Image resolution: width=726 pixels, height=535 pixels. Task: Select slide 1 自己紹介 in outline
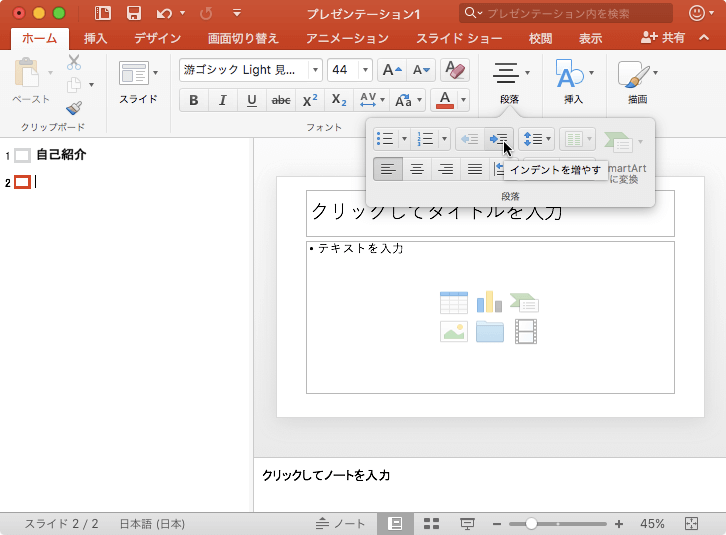tap(60, 155)
